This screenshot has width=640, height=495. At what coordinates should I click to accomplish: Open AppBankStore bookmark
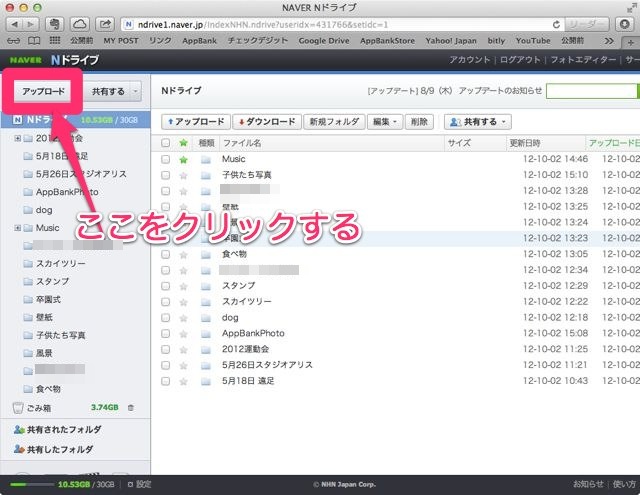coord(387,41)
